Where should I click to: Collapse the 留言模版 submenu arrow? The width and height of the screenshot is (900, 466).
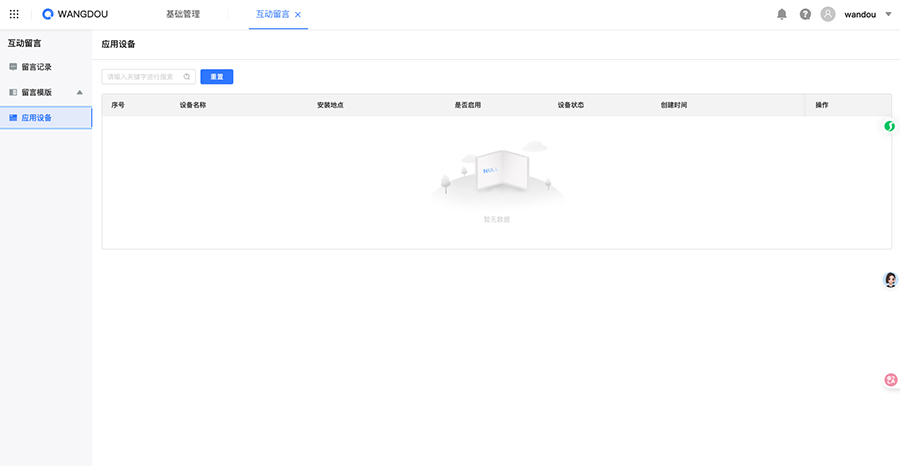tap(80, 92)
